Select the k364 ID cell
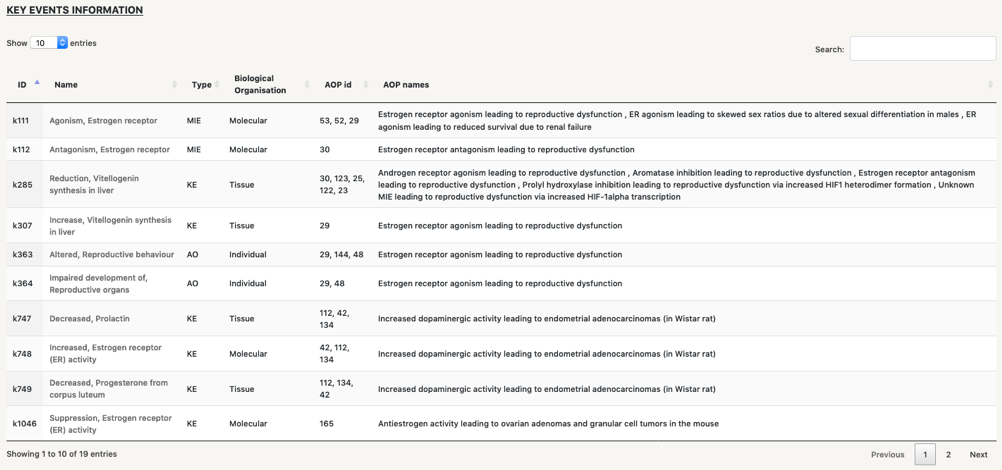The width and height of the screenshot is (1002, 470). tap(25, 283)
